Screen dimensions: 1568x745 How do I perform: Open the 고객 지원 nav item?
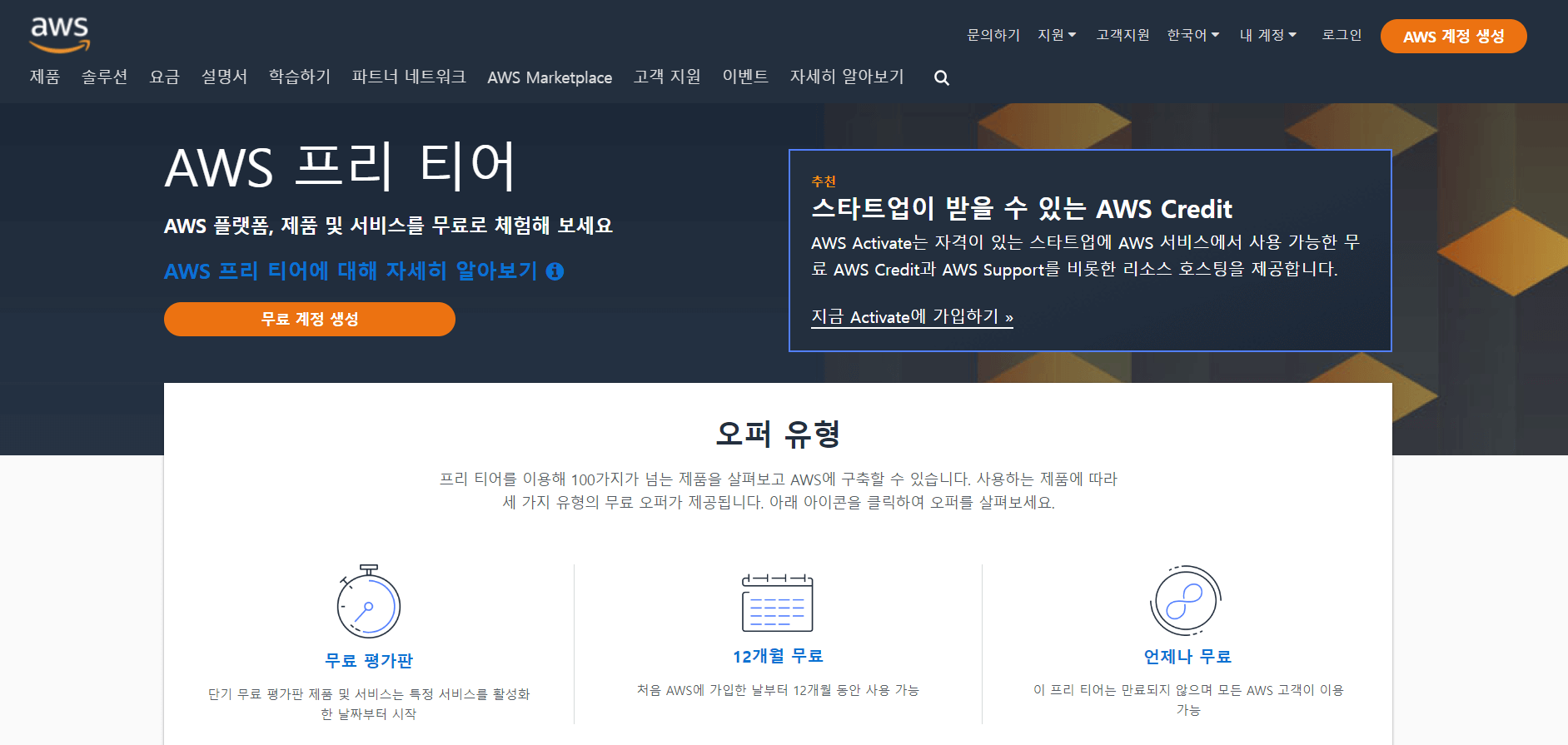point(667,77)
